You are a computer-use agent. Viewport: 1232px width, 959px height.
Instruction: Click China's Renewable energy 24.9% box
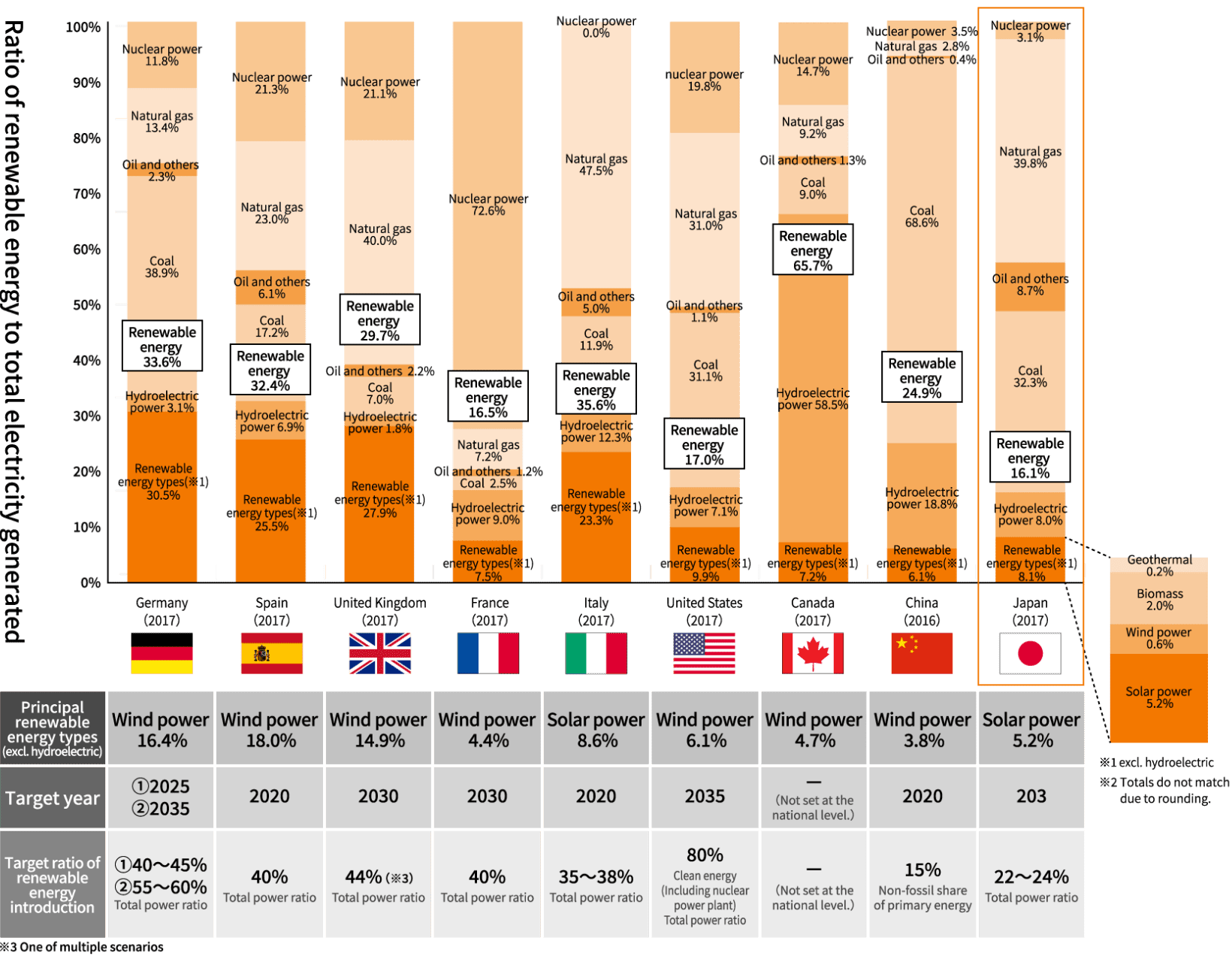(922, 377)
